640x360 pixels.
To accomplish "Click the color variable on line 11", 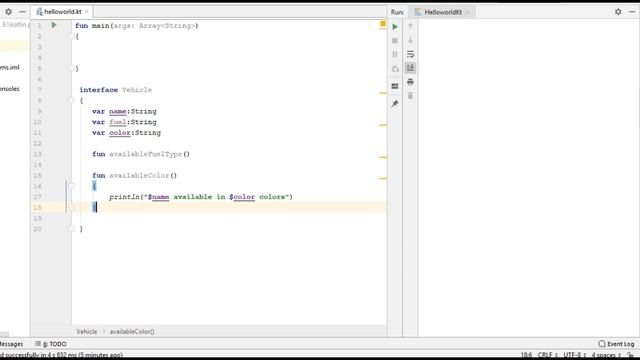I will coord(120,133).
